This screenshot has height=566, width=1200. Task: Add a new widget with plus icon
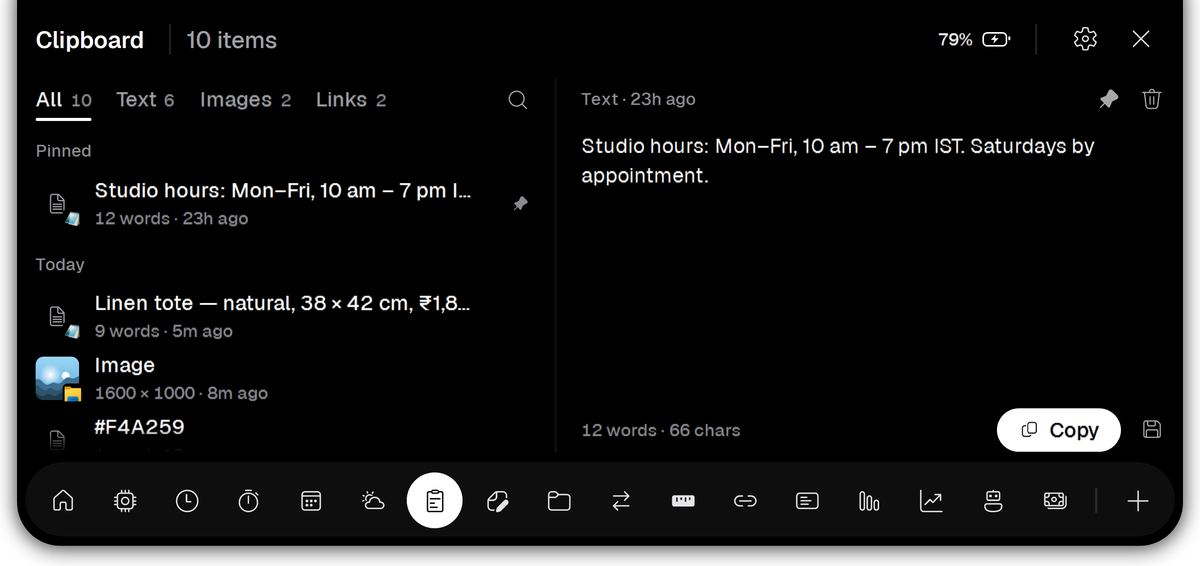coord(1138,501)
